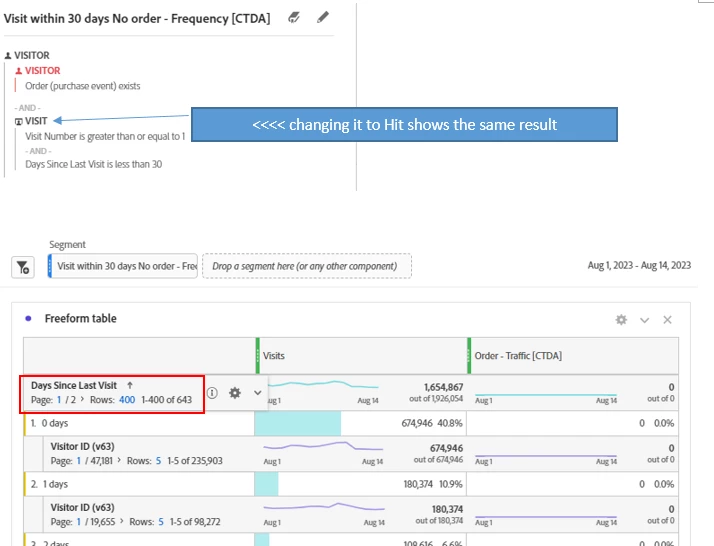
Task: Change rows 5 in Visitor ID under 1 days
Action: [x=161, y=522]
